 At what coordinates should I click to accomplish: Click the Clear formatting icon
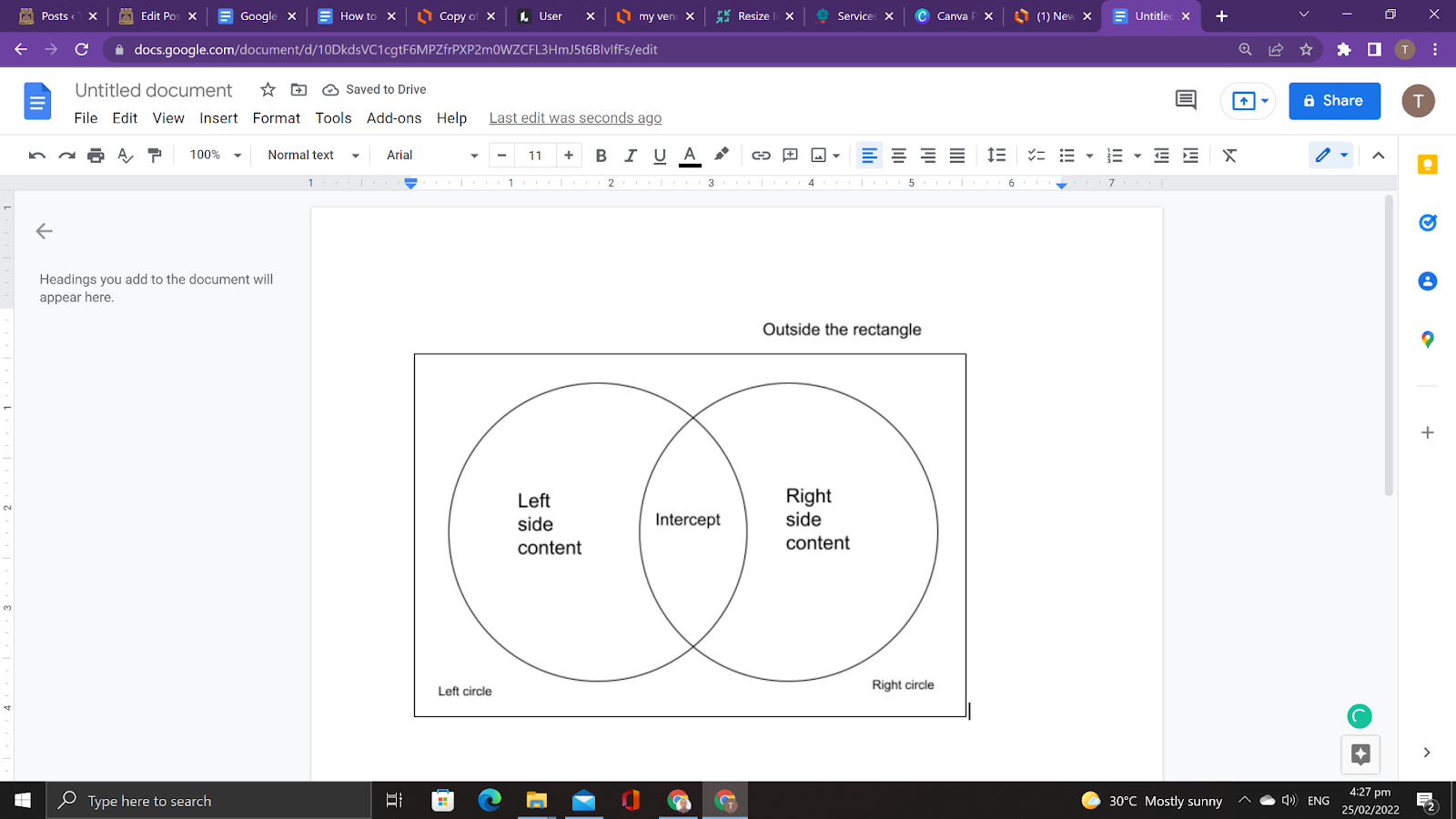pos(1229,156)
